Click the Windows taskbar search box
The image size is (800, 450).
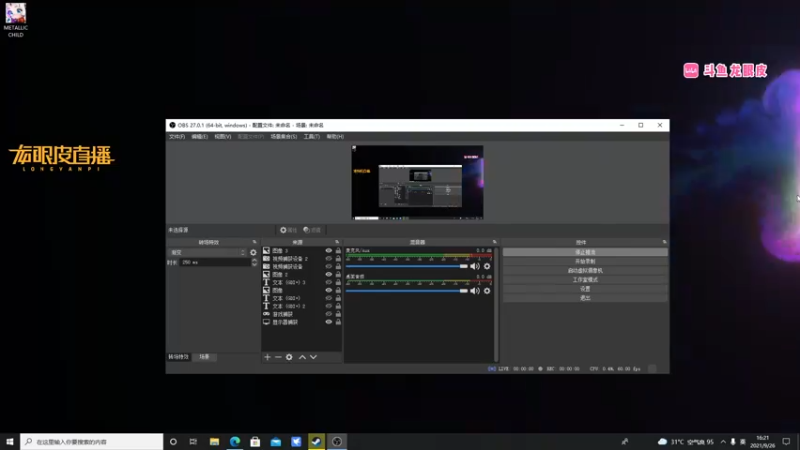click(92, 441)
